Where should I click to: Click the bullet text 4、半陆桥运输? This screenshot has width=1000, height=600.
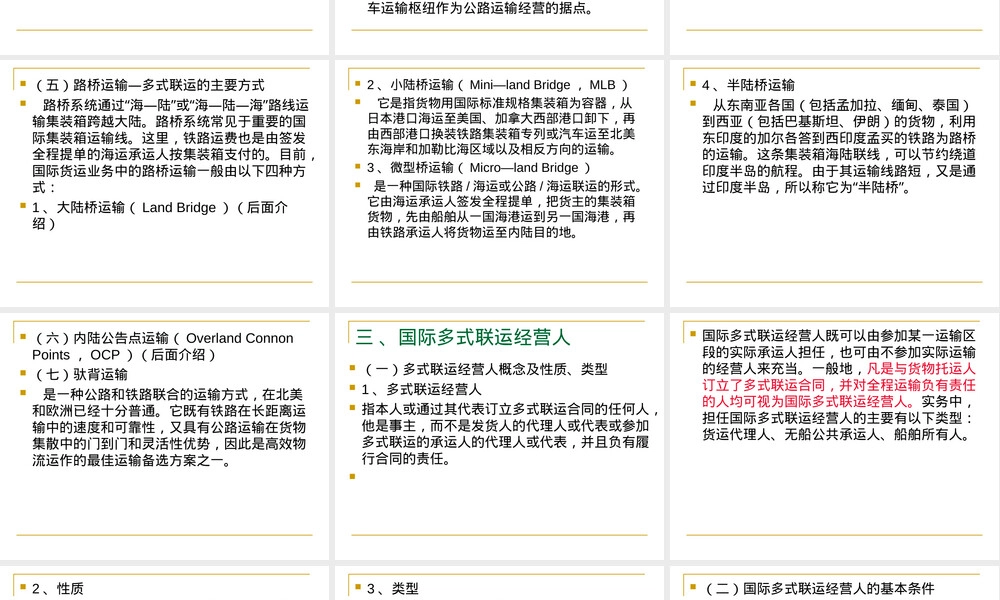click(x=748, y=85)
